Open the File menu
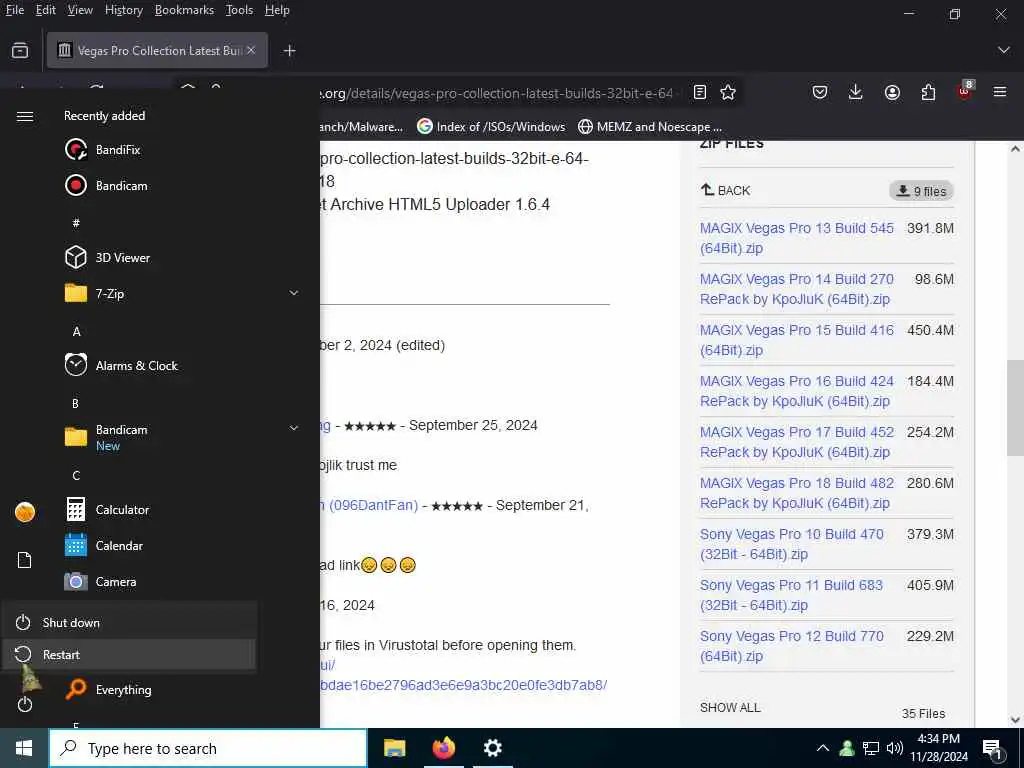The width and height of the screenshot is (1024, 768). pyautogui.click(x=15, y=10)
